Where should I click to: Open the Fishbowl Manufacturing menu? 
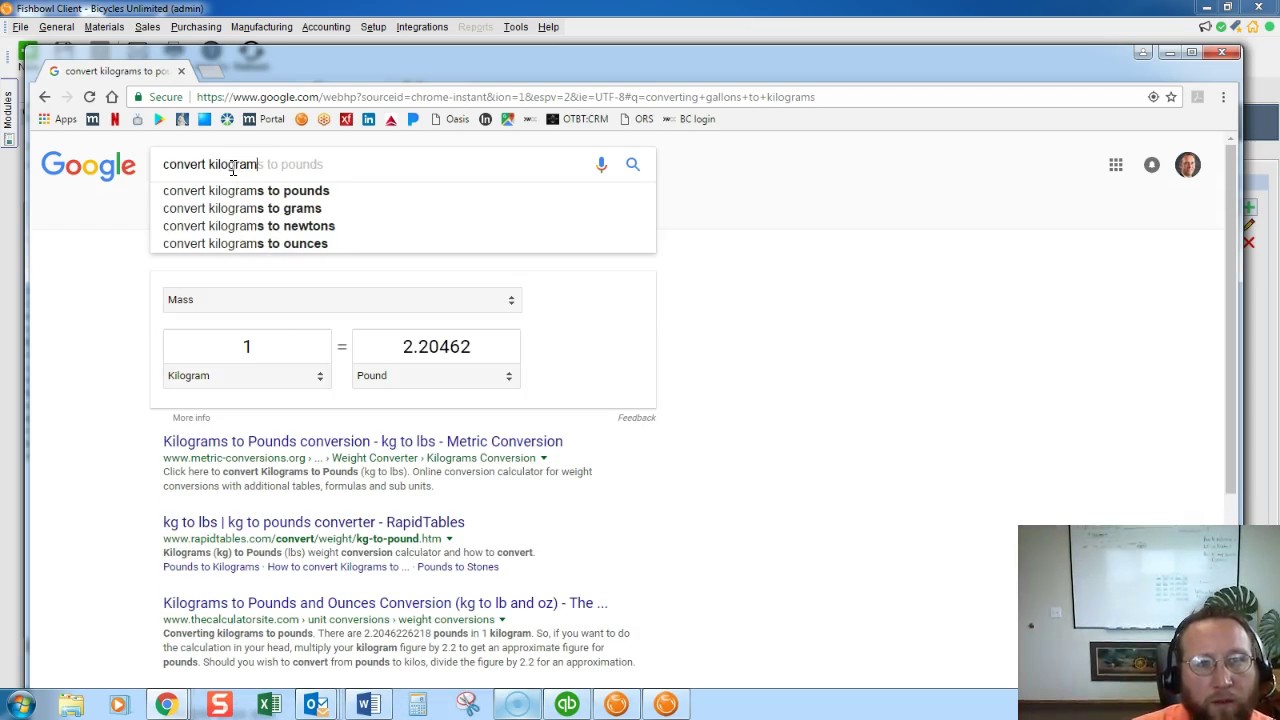pos(262,27)
